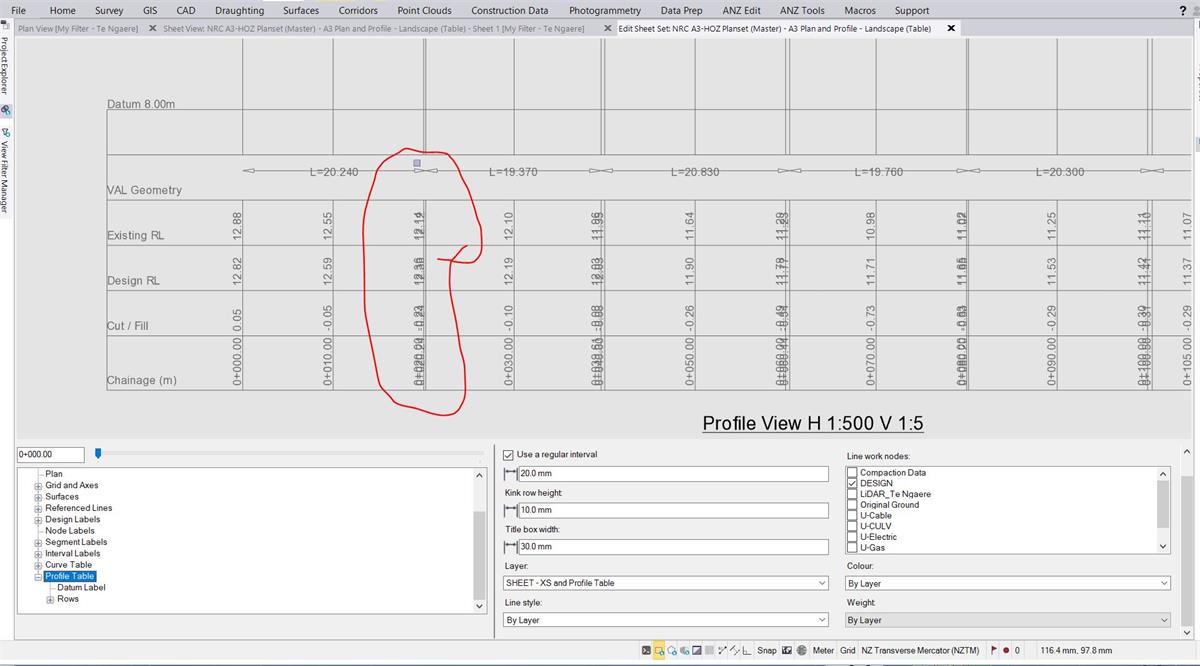Image resolution: width=1200 pixels, height=666 pixels.
Task: Open the File menu
Action: click(x=19, y=10)
